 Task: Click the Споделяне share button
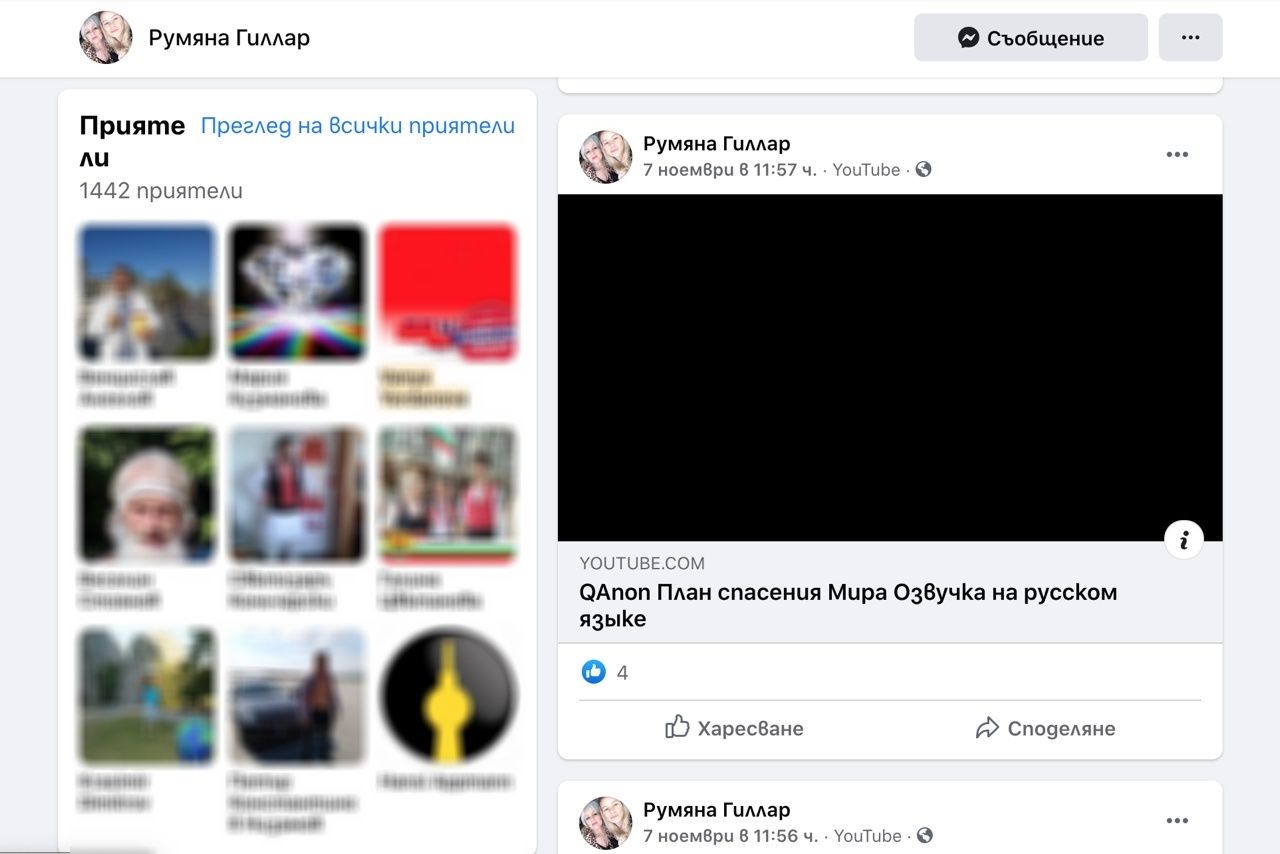(1045, 728)
